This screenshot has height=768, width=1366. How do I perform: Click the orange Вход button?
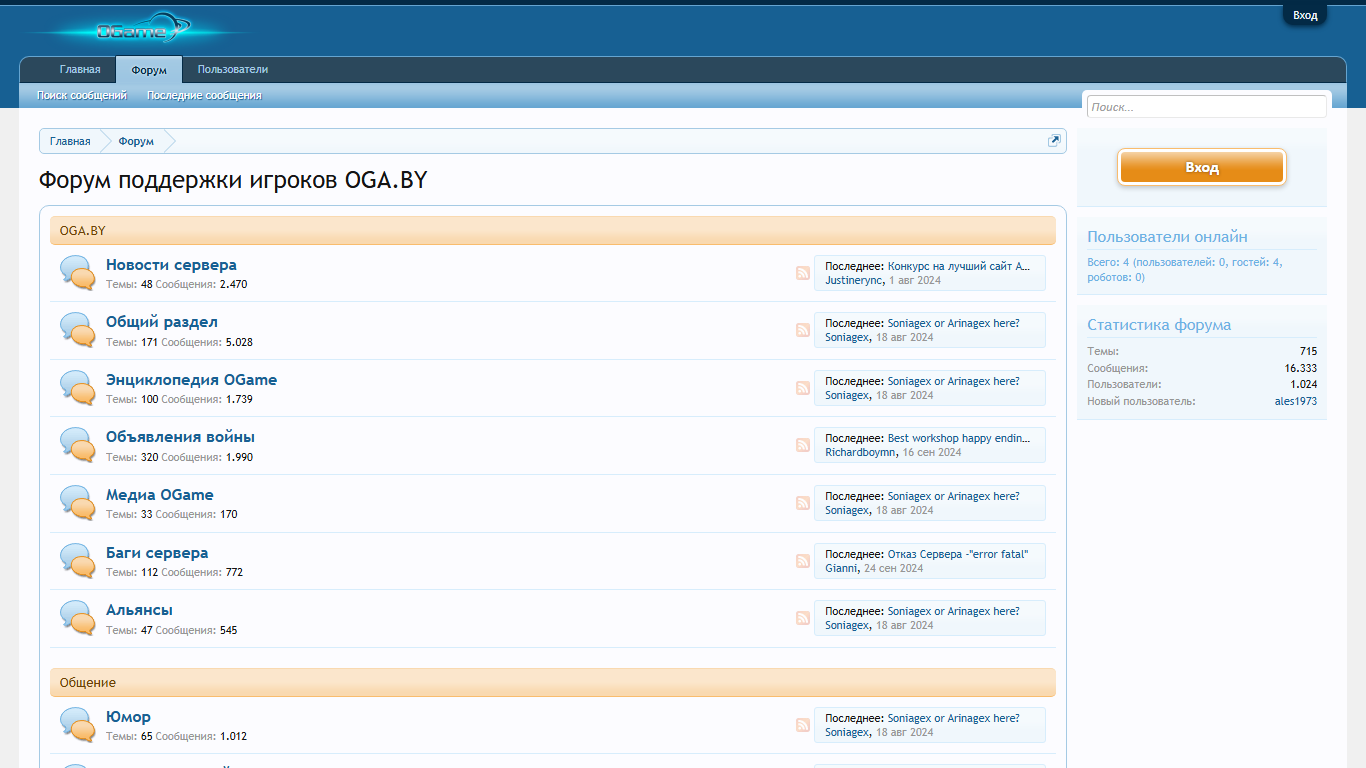[x=1202, y=167]
